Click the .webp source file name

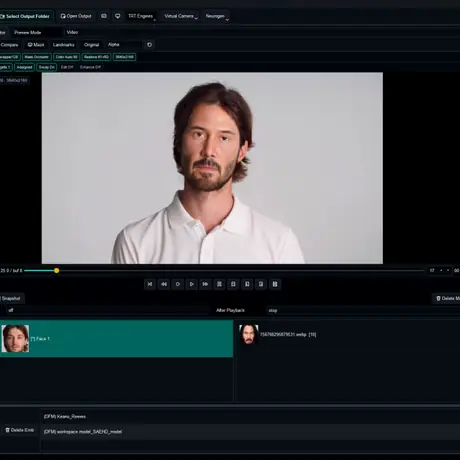(288, 334)
